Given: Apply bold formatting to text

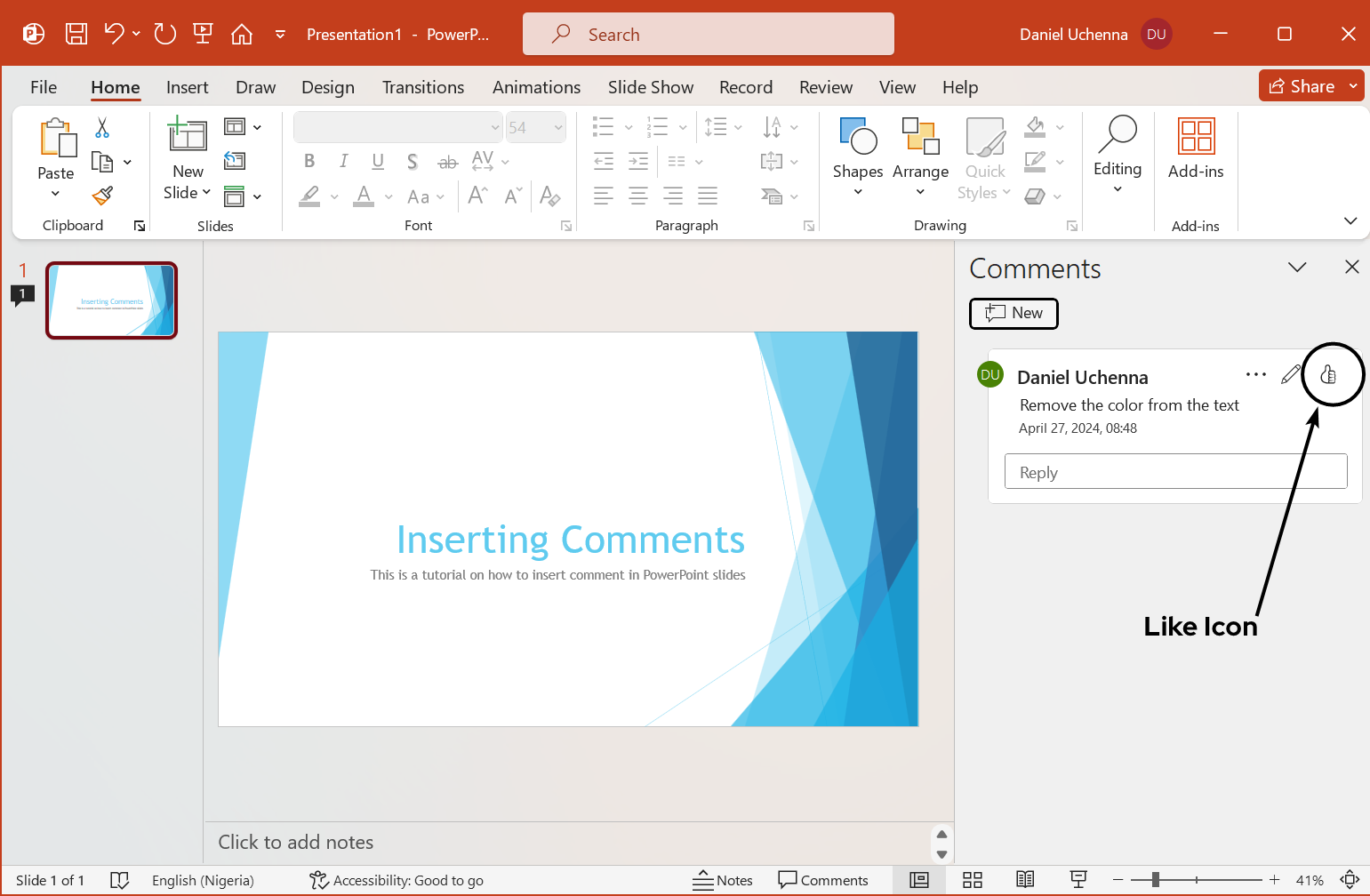Looking at the screenshot, I should click(x=309, y=161).
